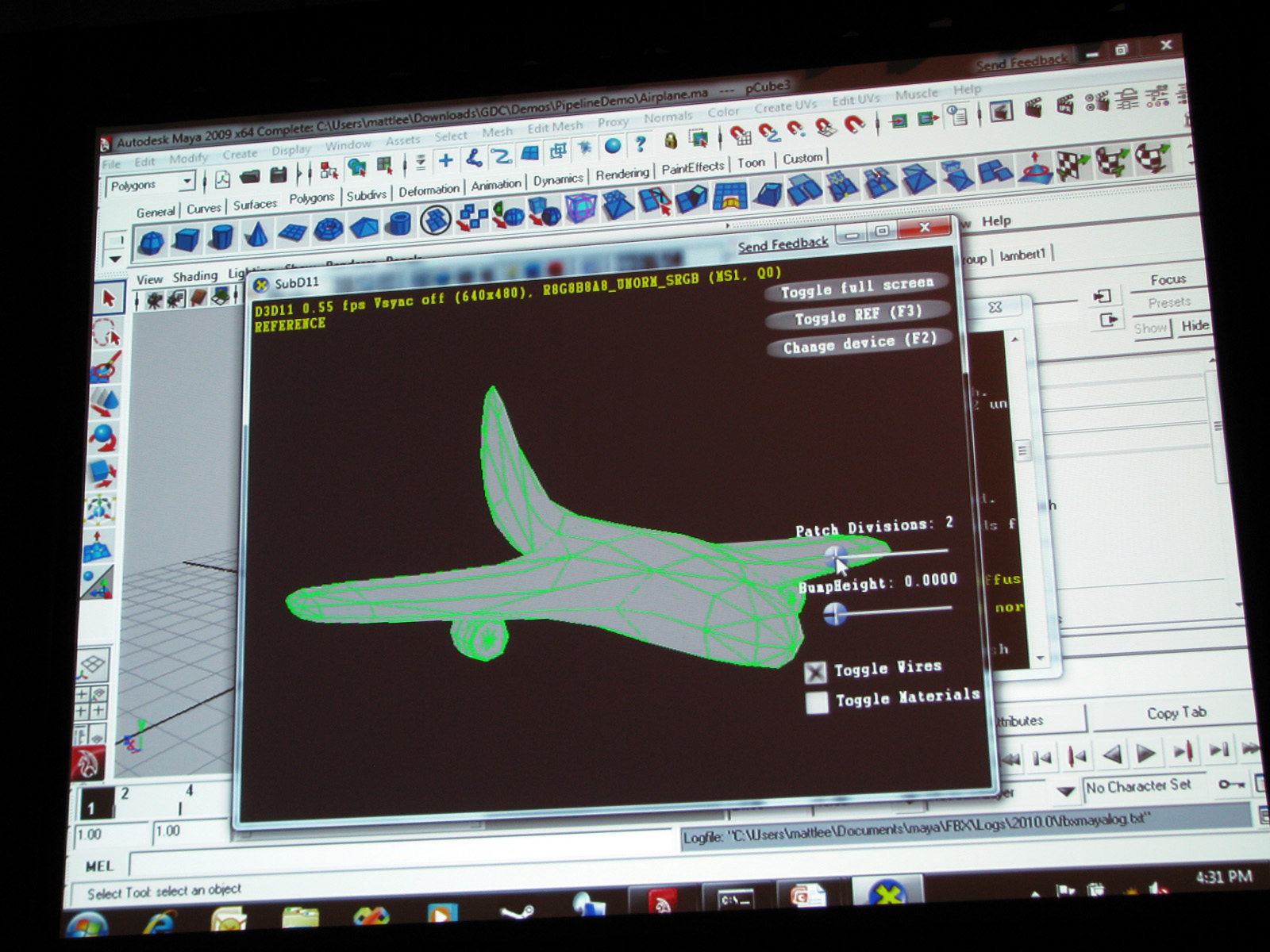Open the Edit Mesh menu
1270x952 pixels.
(x=555, y=127)
